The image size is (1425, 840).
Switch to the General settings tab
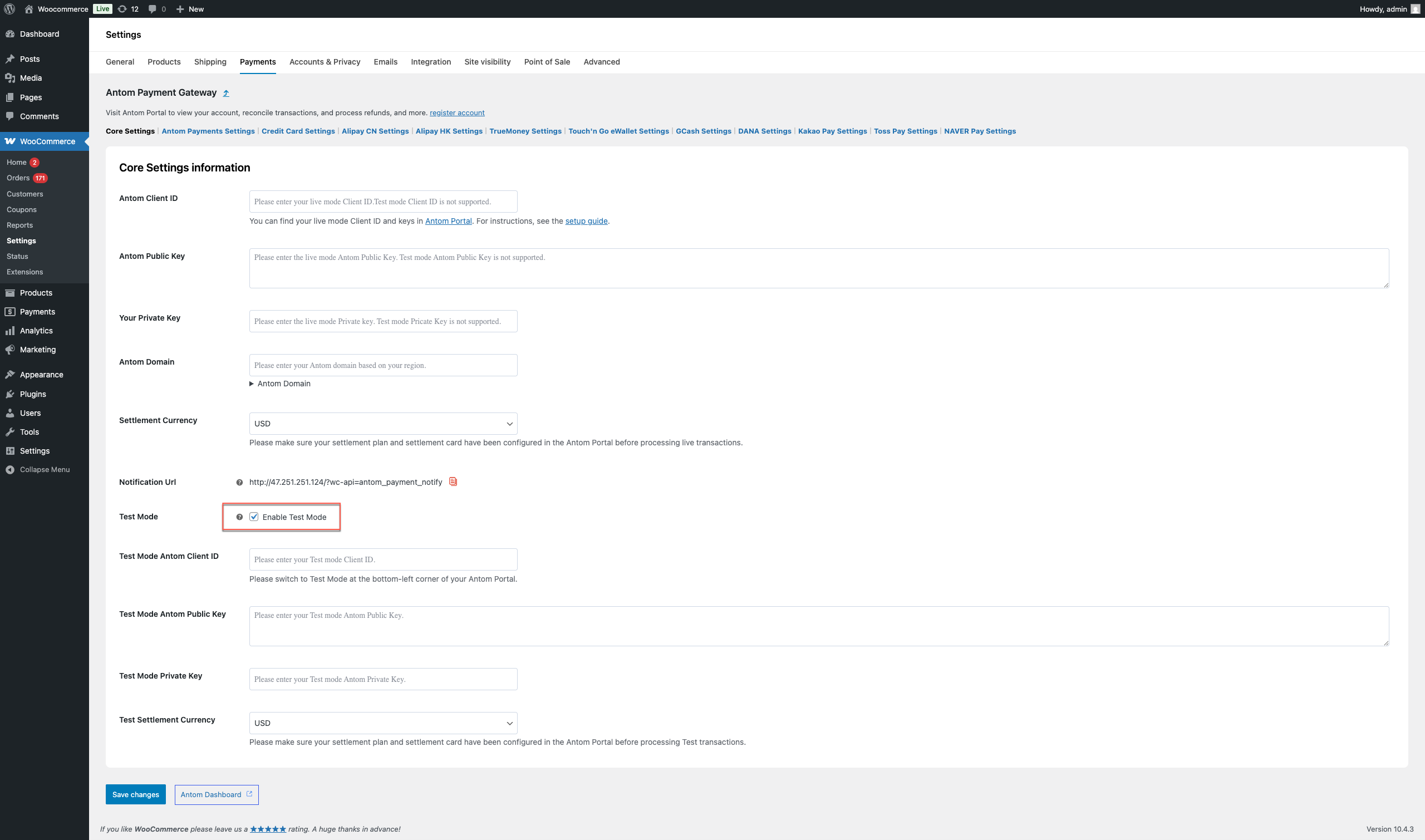tap(120, 62)
